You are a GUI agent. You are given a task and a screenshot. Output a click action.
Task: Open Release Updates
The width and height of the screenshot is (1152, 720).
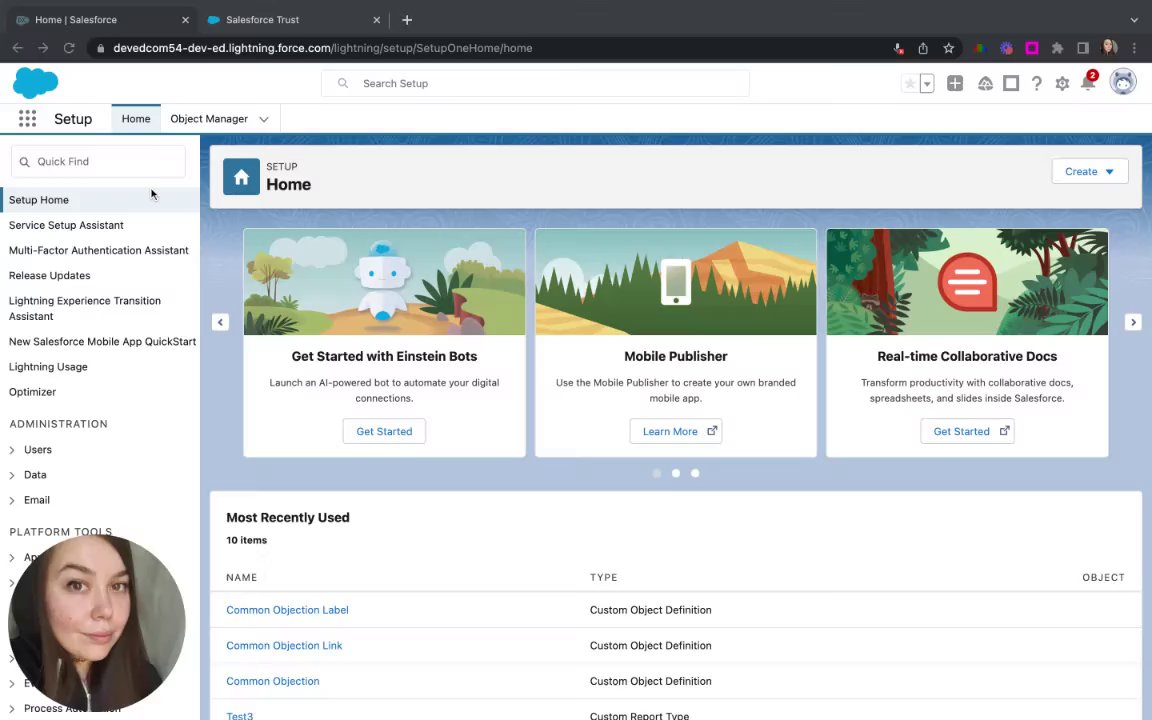pyautogui.click(x=49, y=276)
